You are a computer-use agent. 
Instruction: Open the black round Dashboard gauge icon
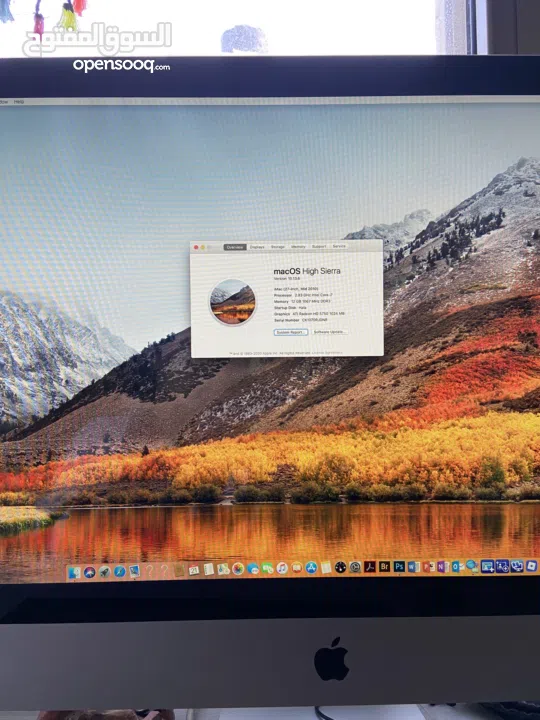click(x=340, y=568)
